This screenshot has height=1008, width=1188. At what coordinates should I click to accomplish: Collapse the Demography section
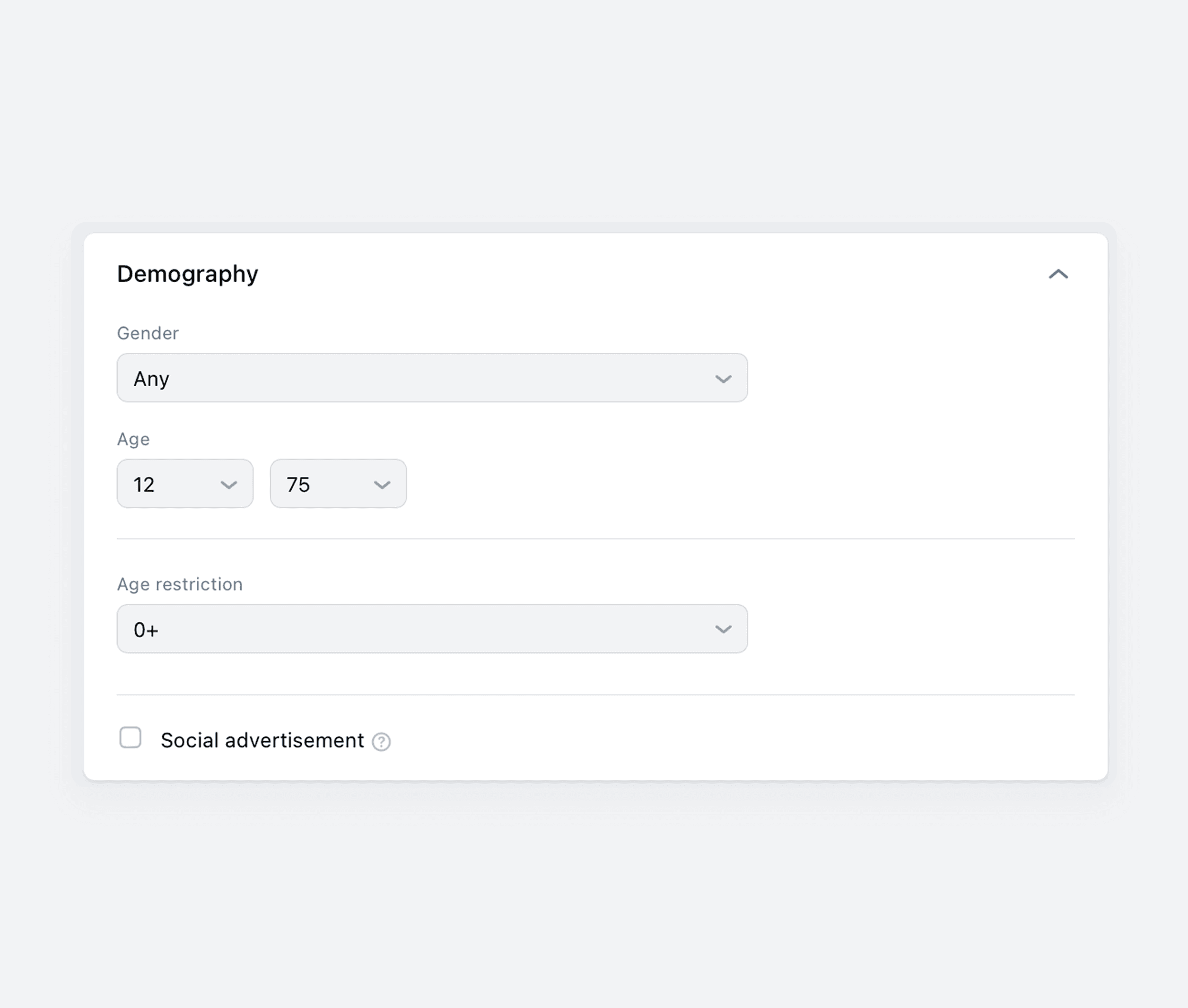pos(1058,274)
